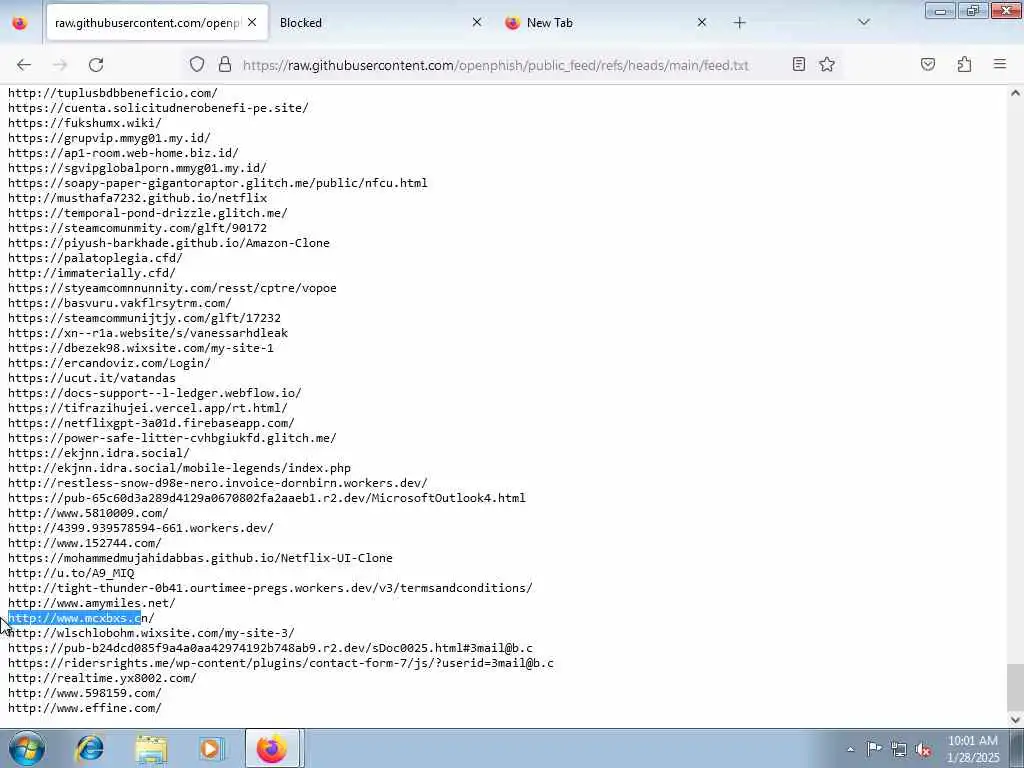Click the ridersrights.me contact-form-7 line
The height and width of the screenshot is (768, 1024).
coord(281,664)
